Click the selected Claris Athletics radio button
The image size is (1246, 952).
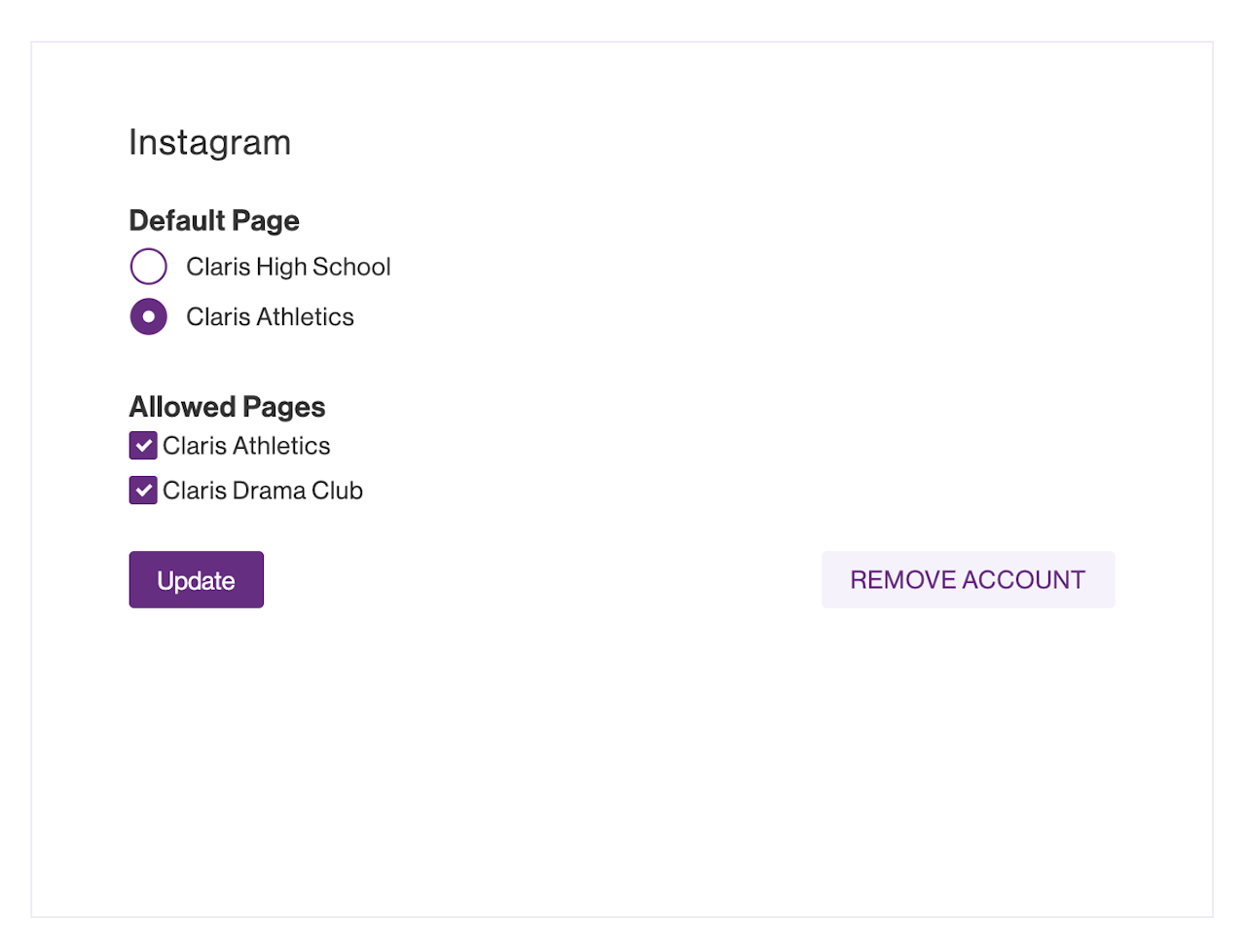pos(149,316)
